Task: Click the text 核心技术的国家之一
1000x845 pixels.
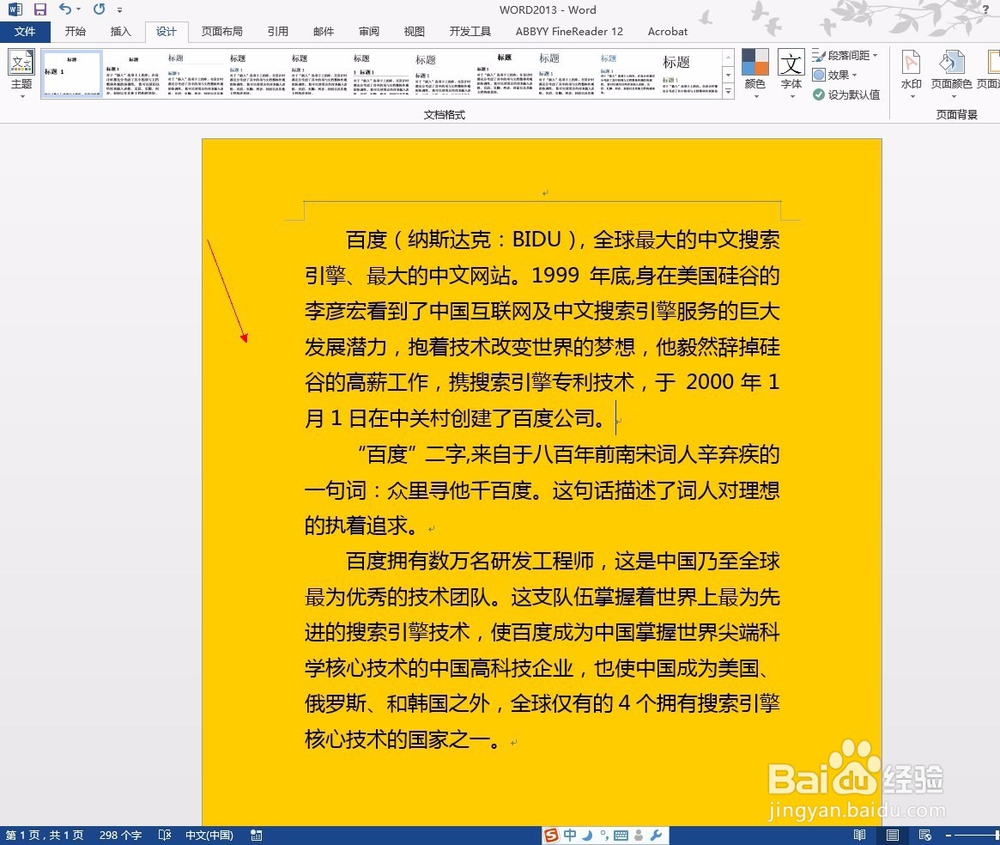Action: [397, 739]
